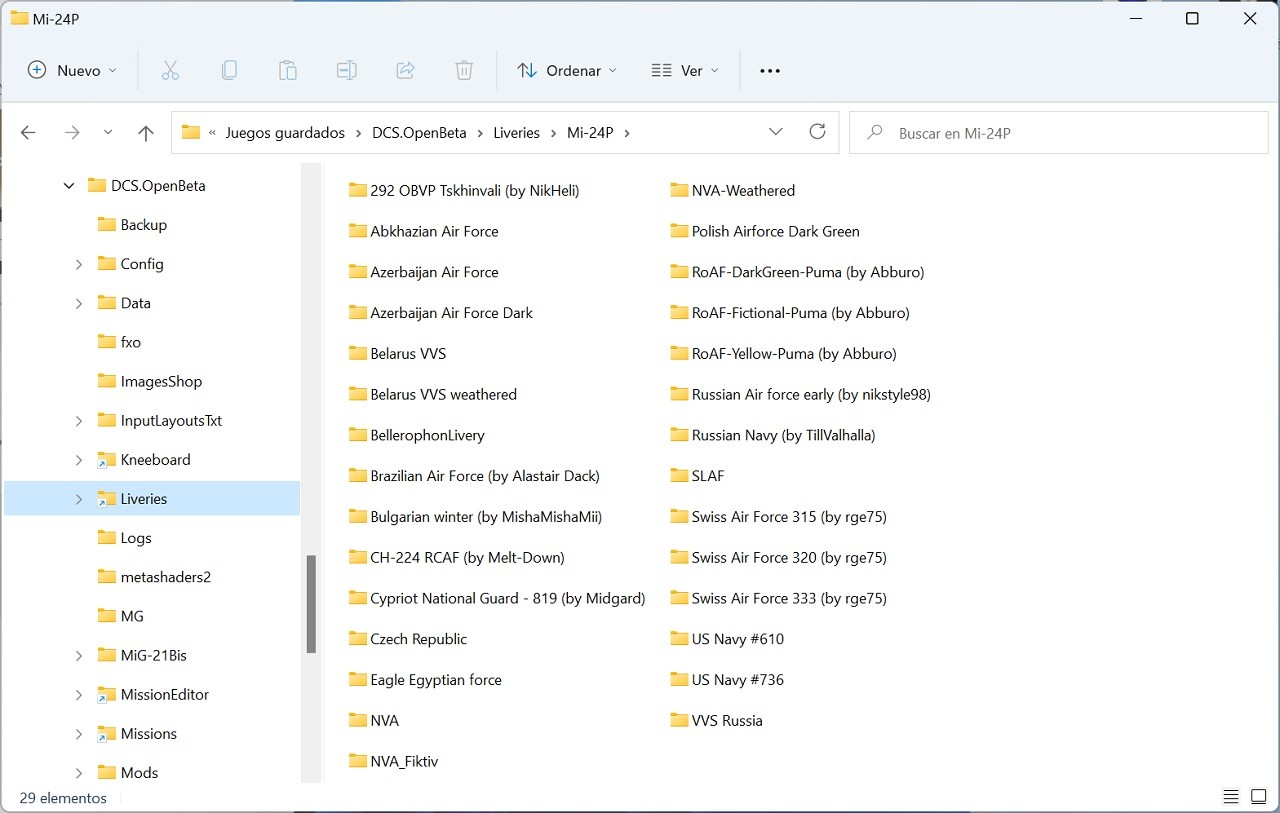This screenshot has height=813, width=1280.
Task: Expand the MissionEditor tree node
Action: point(79,695)
